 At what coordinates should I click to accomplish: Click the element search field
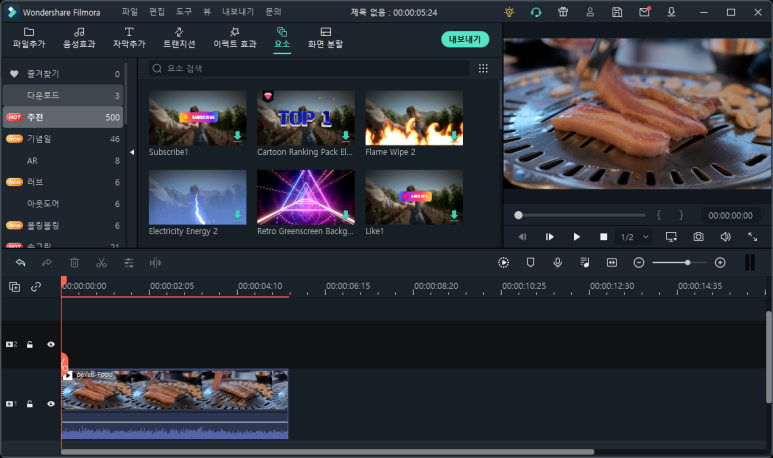click(309, 68)
